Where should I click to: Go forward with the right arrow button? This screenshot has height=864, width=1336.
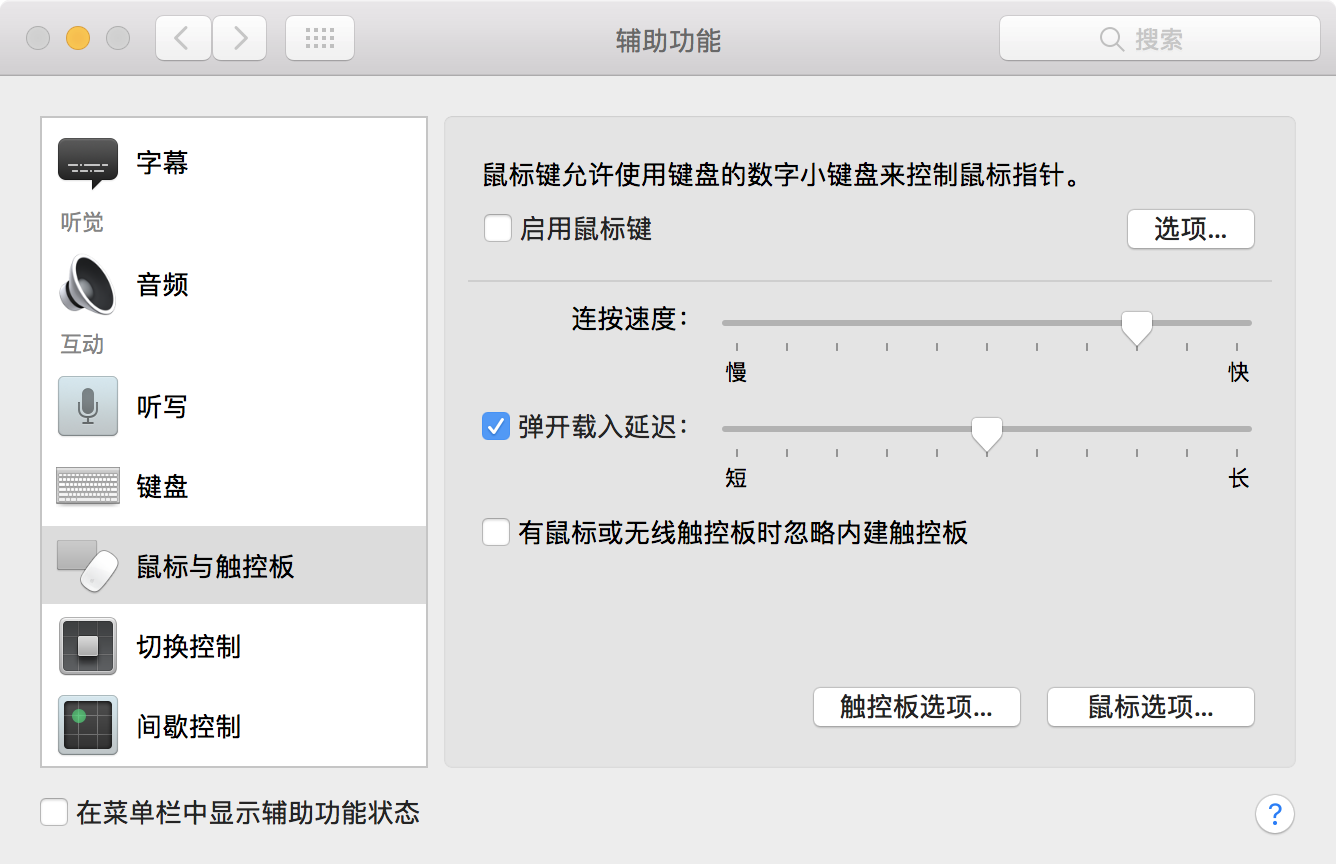pyautogui.click(x=239, y=39)
